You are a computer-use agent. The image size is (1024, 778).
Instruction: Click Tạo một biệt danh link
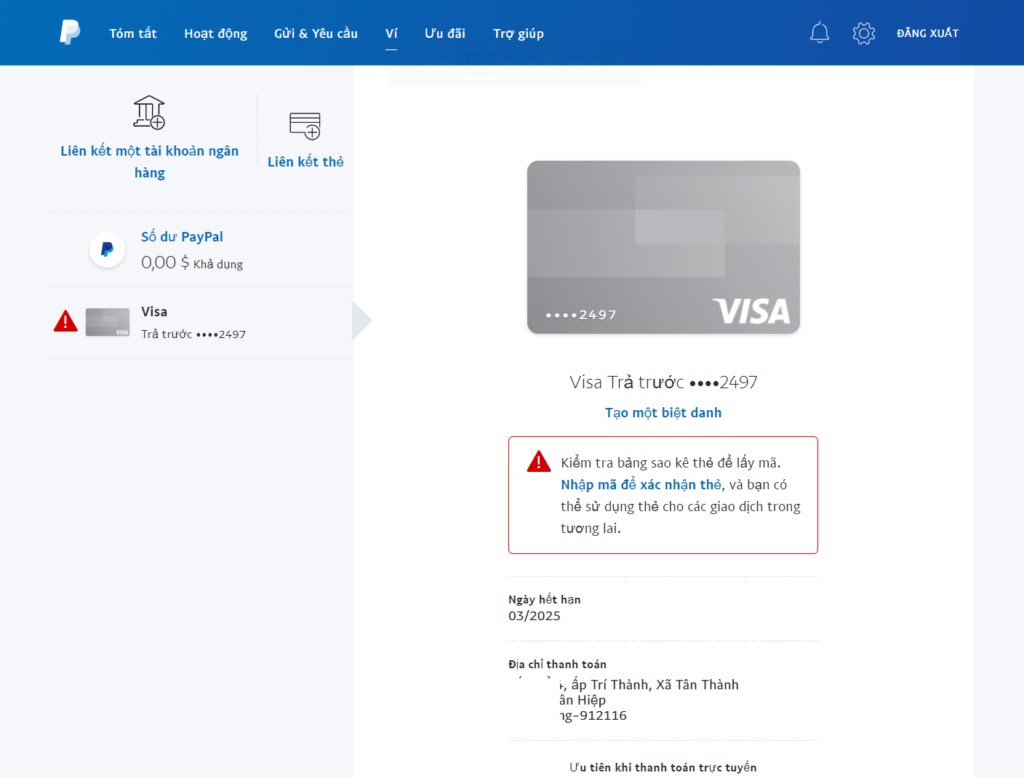tap(663, 413)
